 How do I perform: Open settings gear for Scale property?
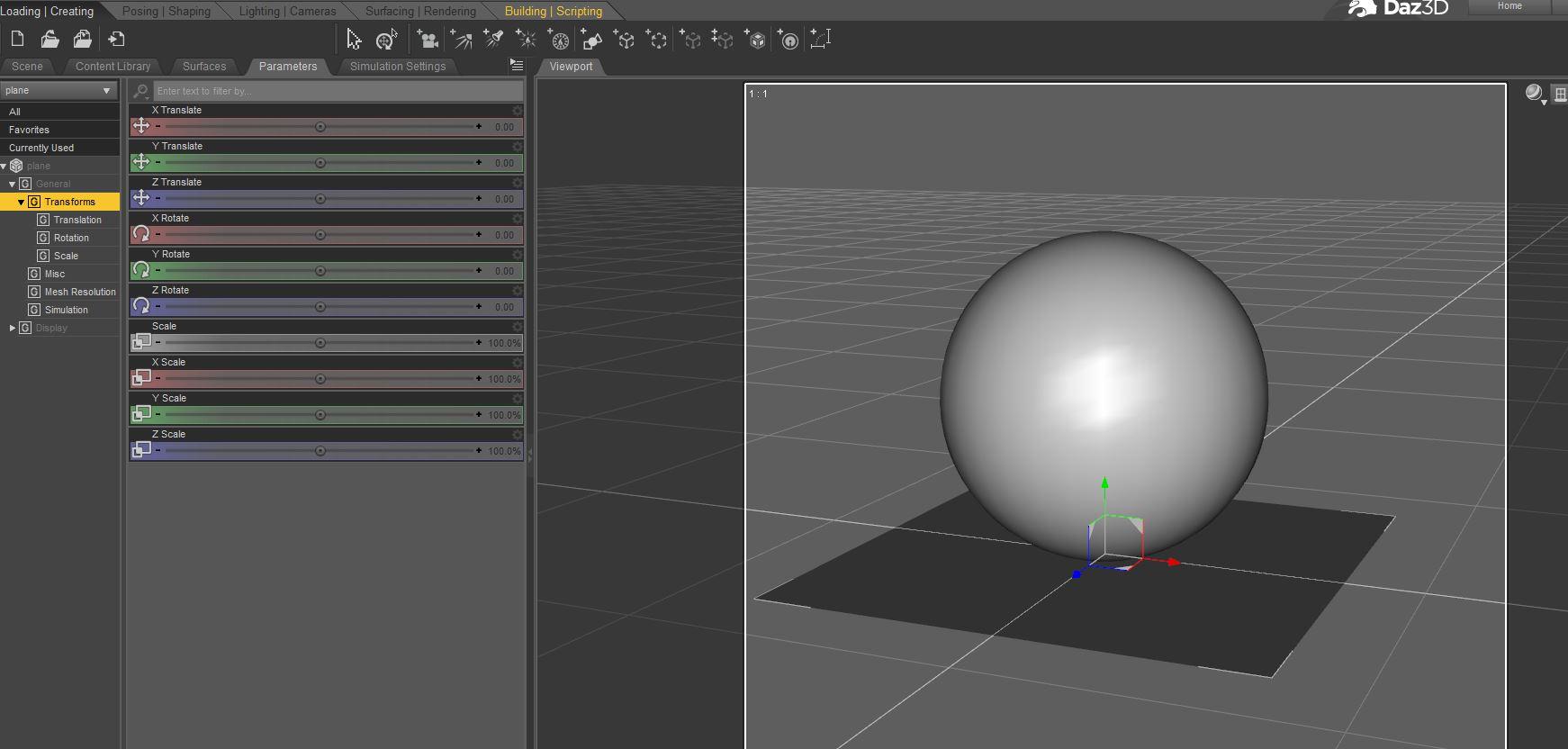[x=517, y=327]
